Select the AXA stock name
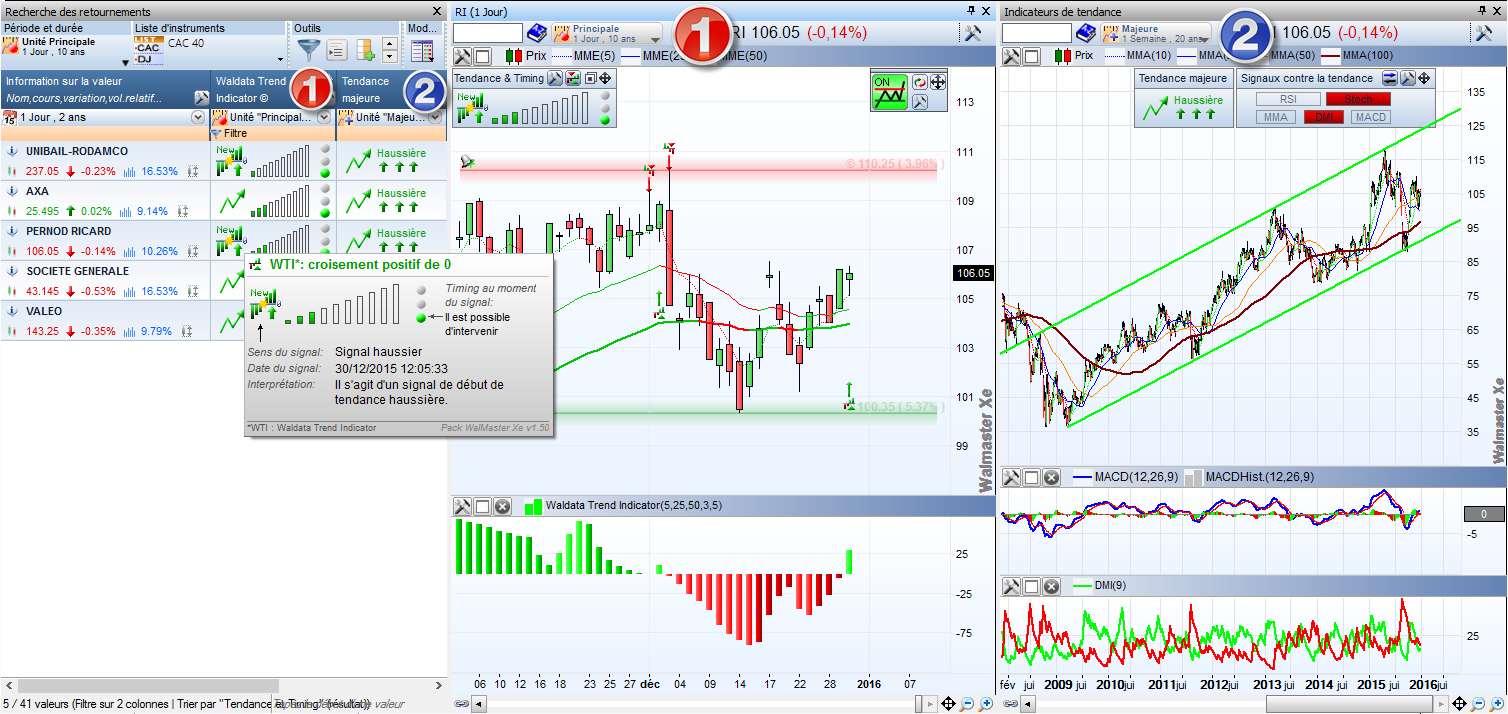 tap(37, 191)
